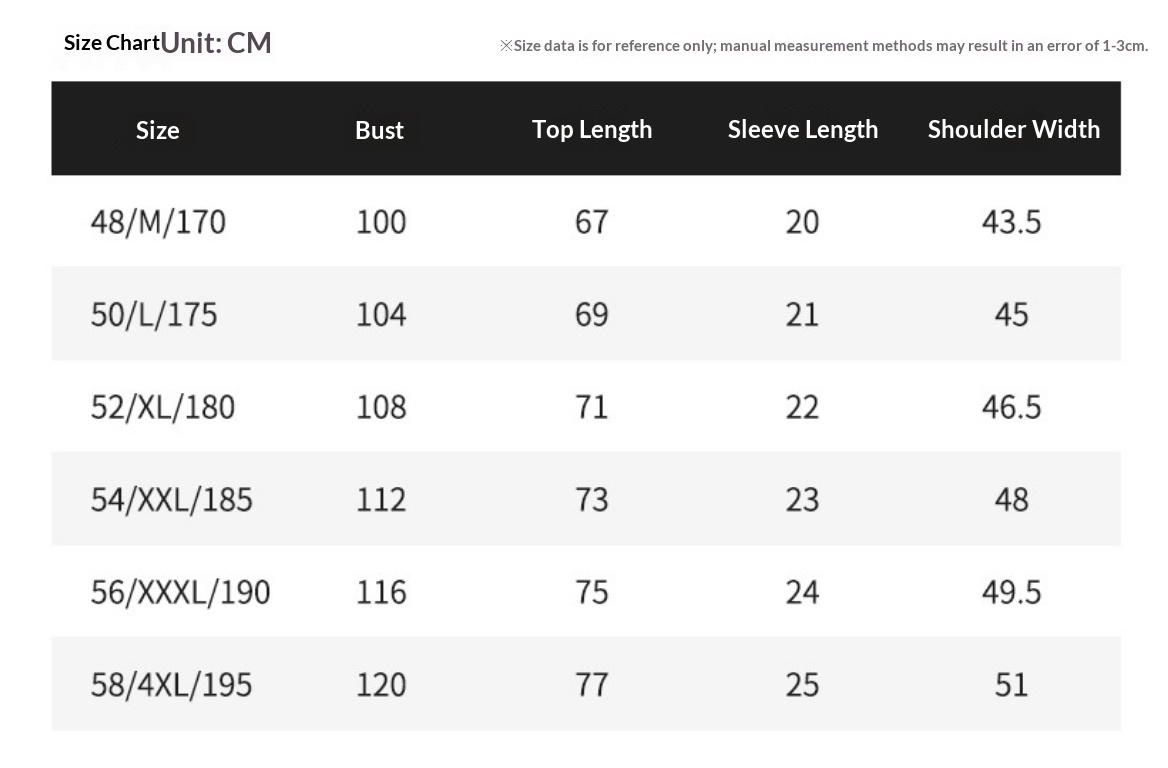Screen dimensions: 1168x768
Task: Click shoulder width value 49.5
Action: (1012, 592)
